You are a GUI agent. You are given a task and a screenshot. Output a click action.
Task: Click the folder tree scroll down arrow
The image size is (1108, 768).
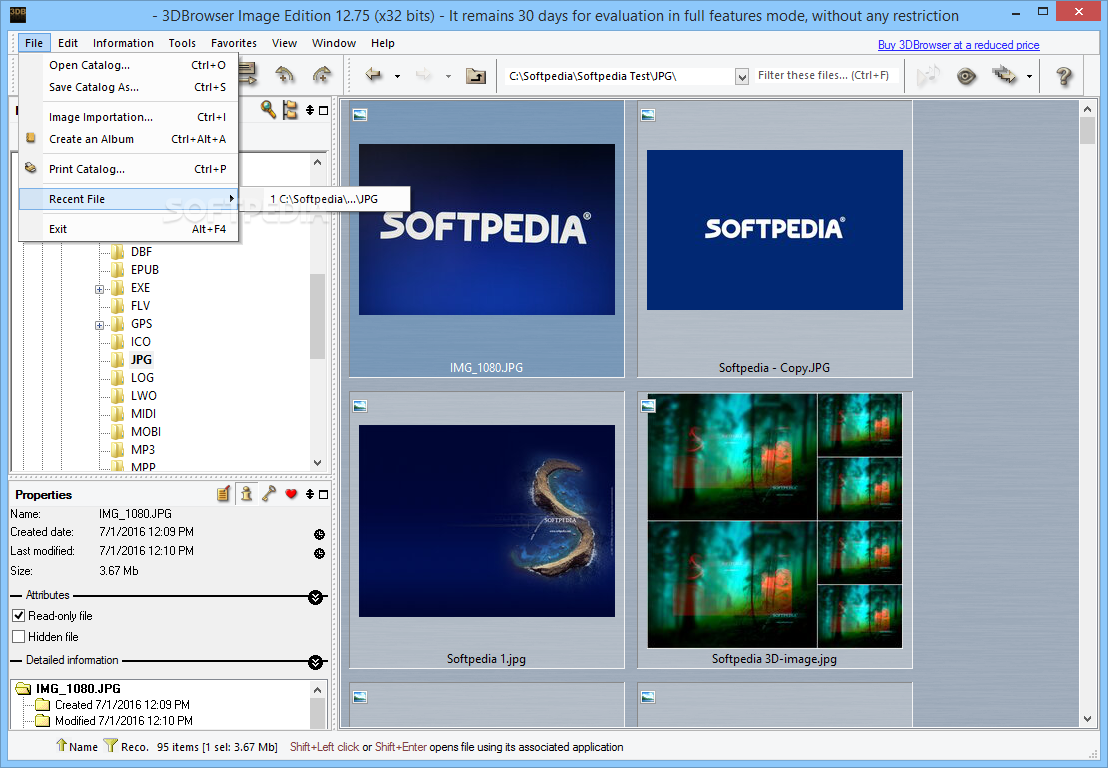(x=317, y=463)
